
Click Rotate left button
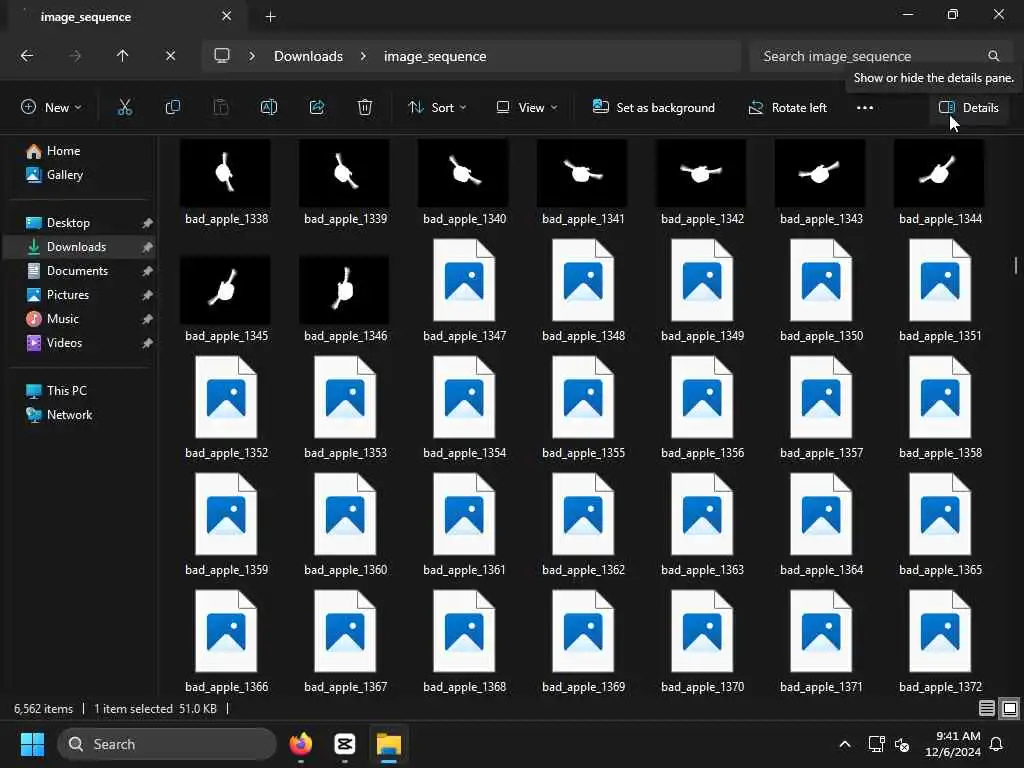coord(788,108)
